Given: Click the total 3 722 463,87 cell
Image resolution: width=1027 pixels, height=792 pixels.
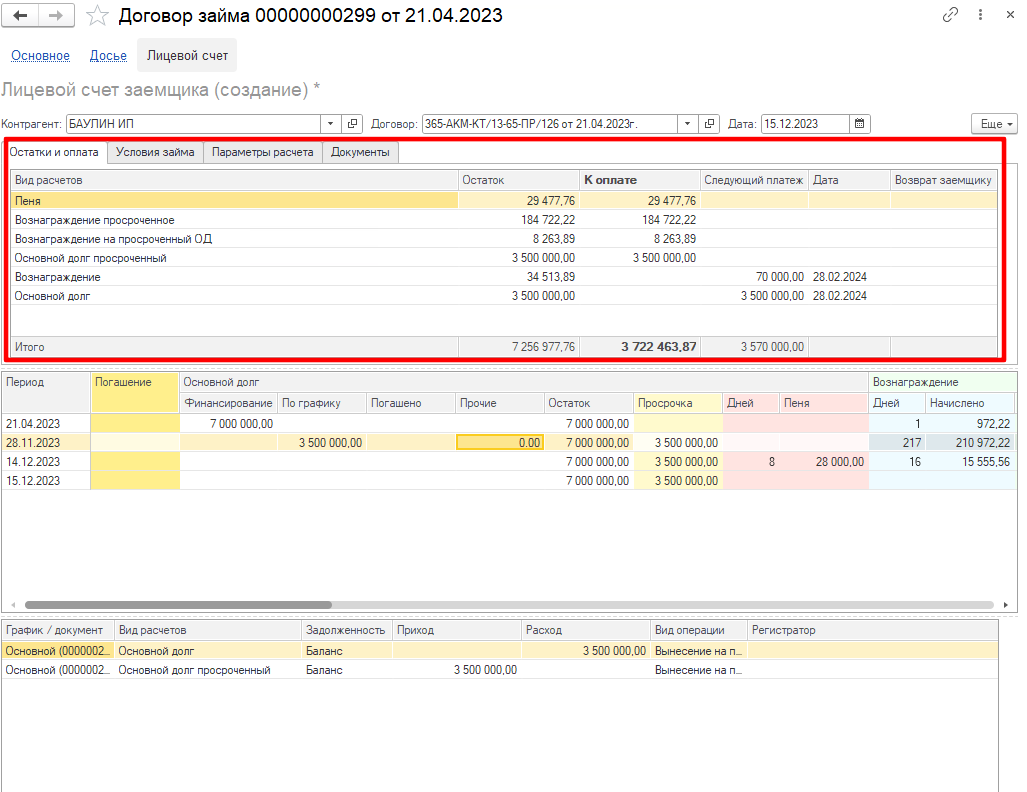Looking at the screenshot, I should 640,347.
